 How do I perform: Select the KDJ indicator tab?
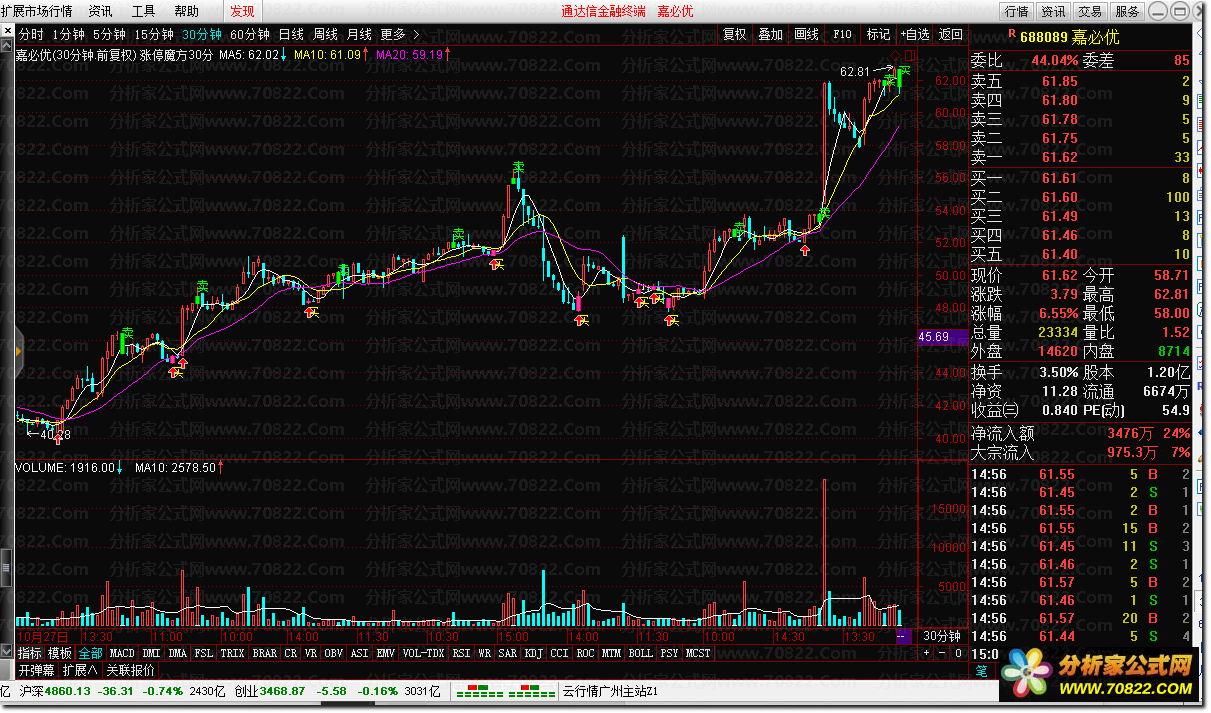point(534,653)
